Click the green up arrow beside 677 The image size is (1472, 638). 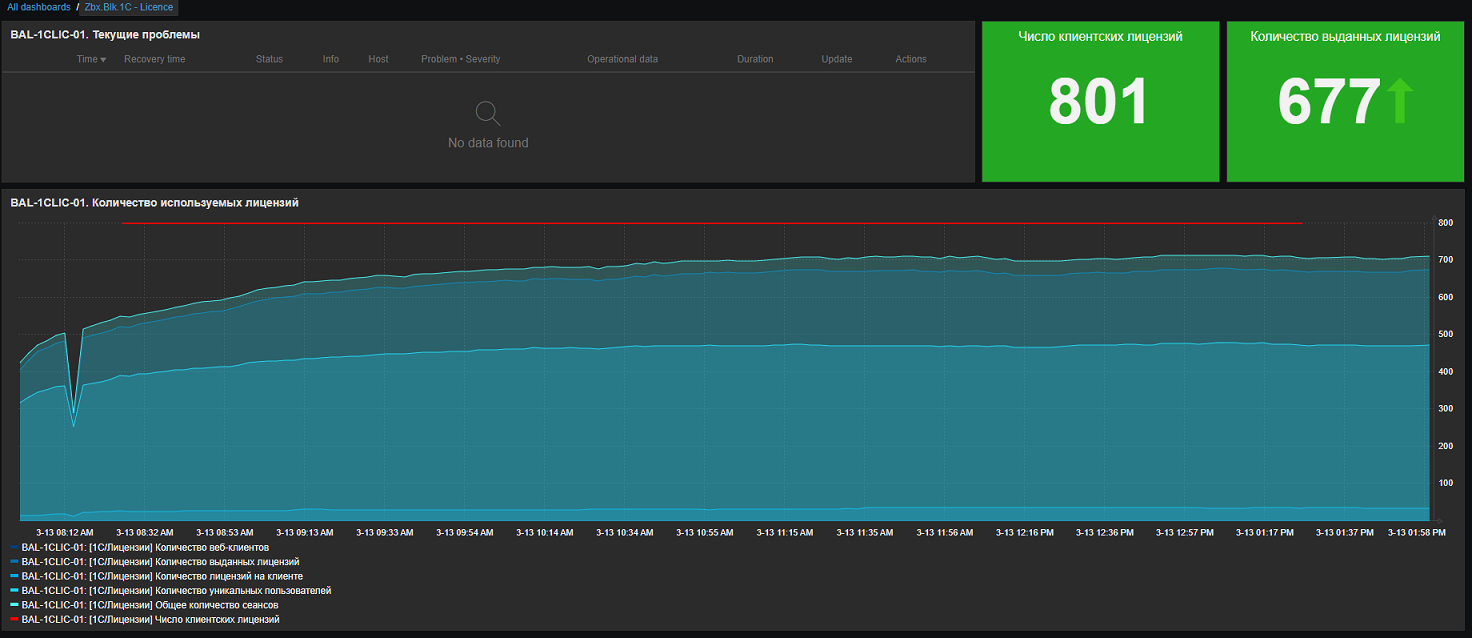click(1399, 102)
